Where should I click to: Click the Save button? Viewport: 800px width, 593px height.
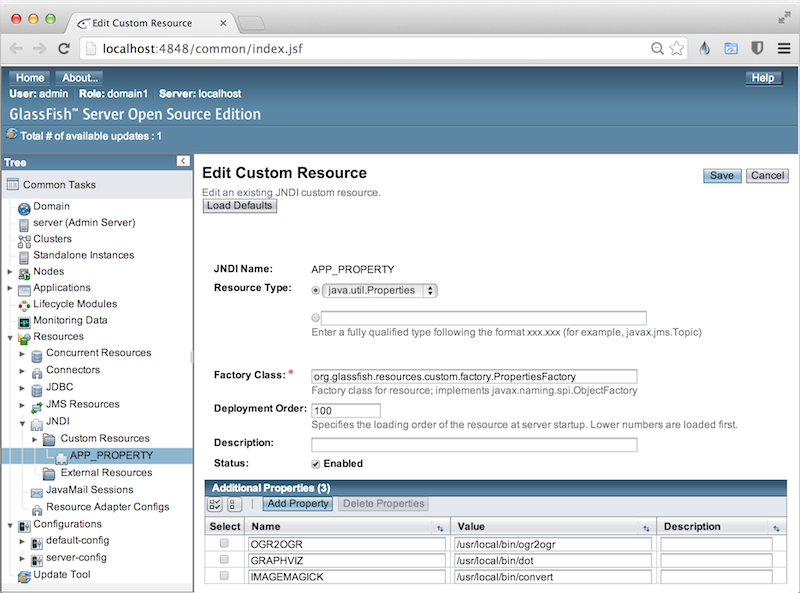721,175
